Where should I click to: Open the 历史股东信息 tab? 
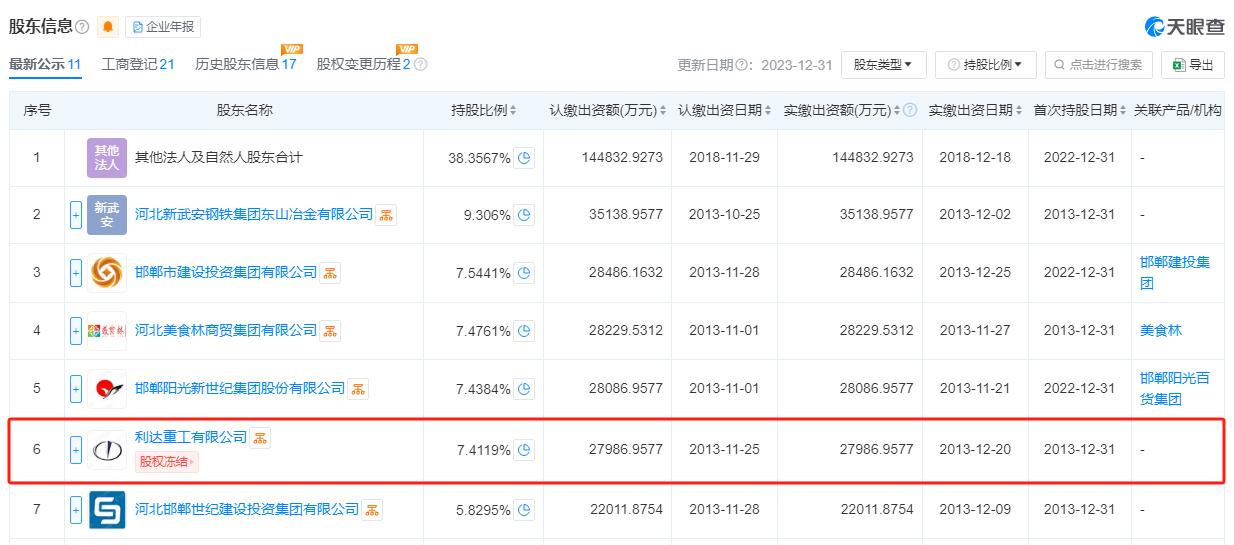click(x=246, y=64)
